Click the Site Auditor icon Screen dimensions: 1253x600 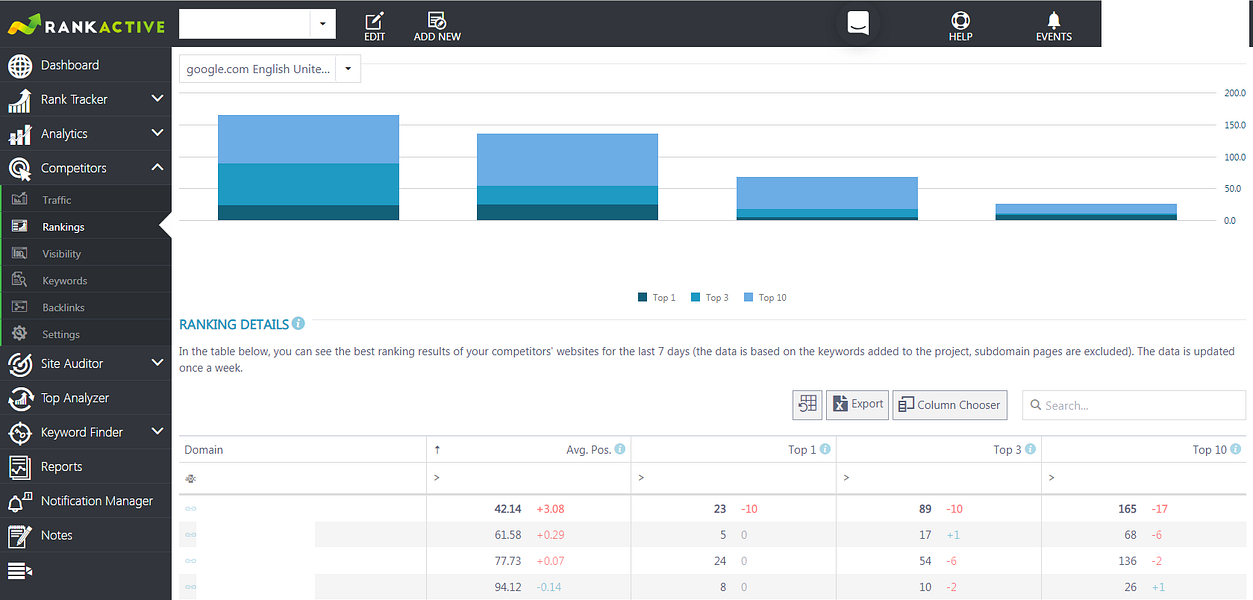20,364
